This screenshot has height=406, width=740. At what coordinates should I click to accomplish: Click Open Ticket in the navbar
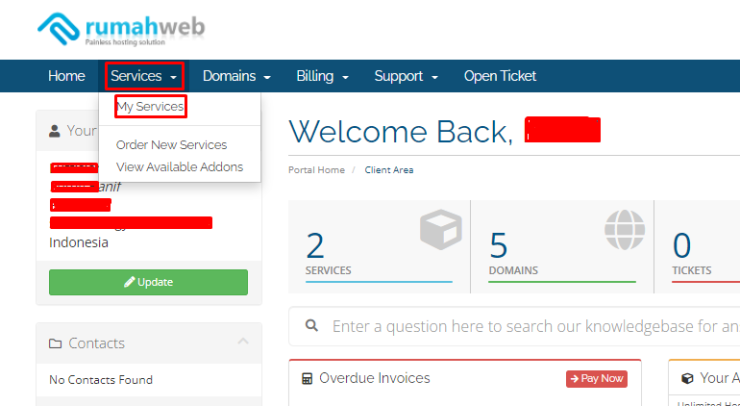500,76
